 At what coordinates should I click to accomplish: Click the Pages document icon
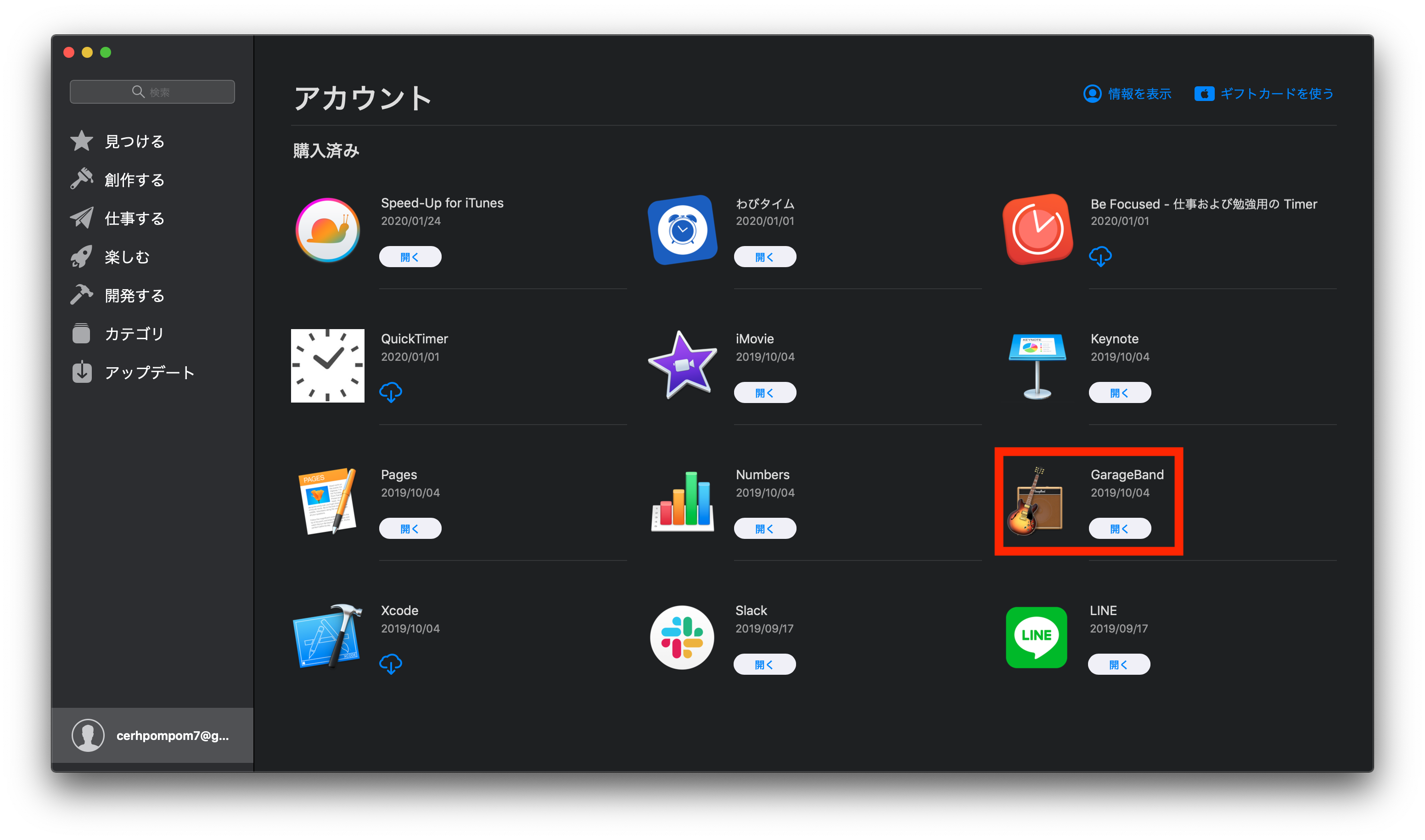[327, 501]
